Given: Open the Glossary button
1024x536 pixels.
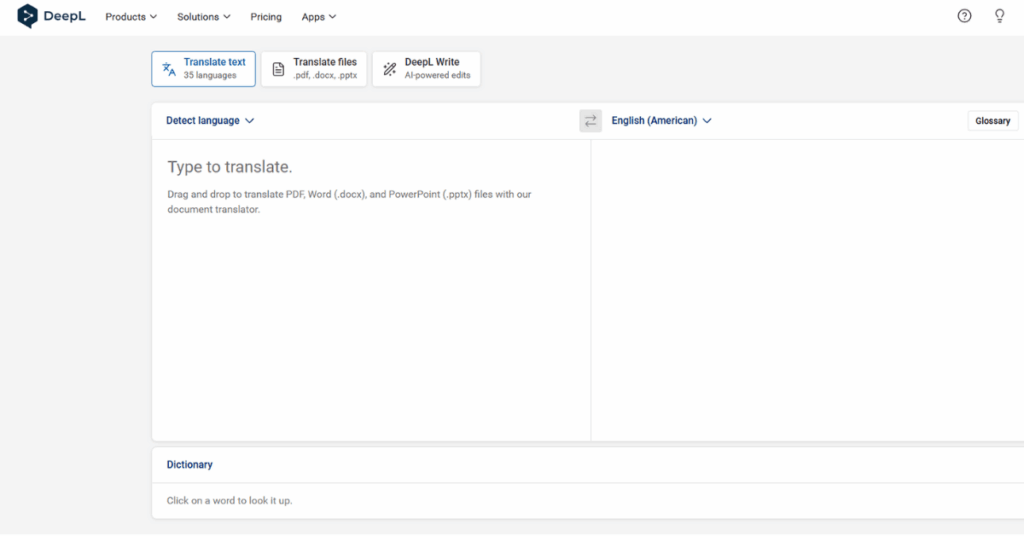Looking at the screenshot, I should pyautogui.click(x=992, y=121).
